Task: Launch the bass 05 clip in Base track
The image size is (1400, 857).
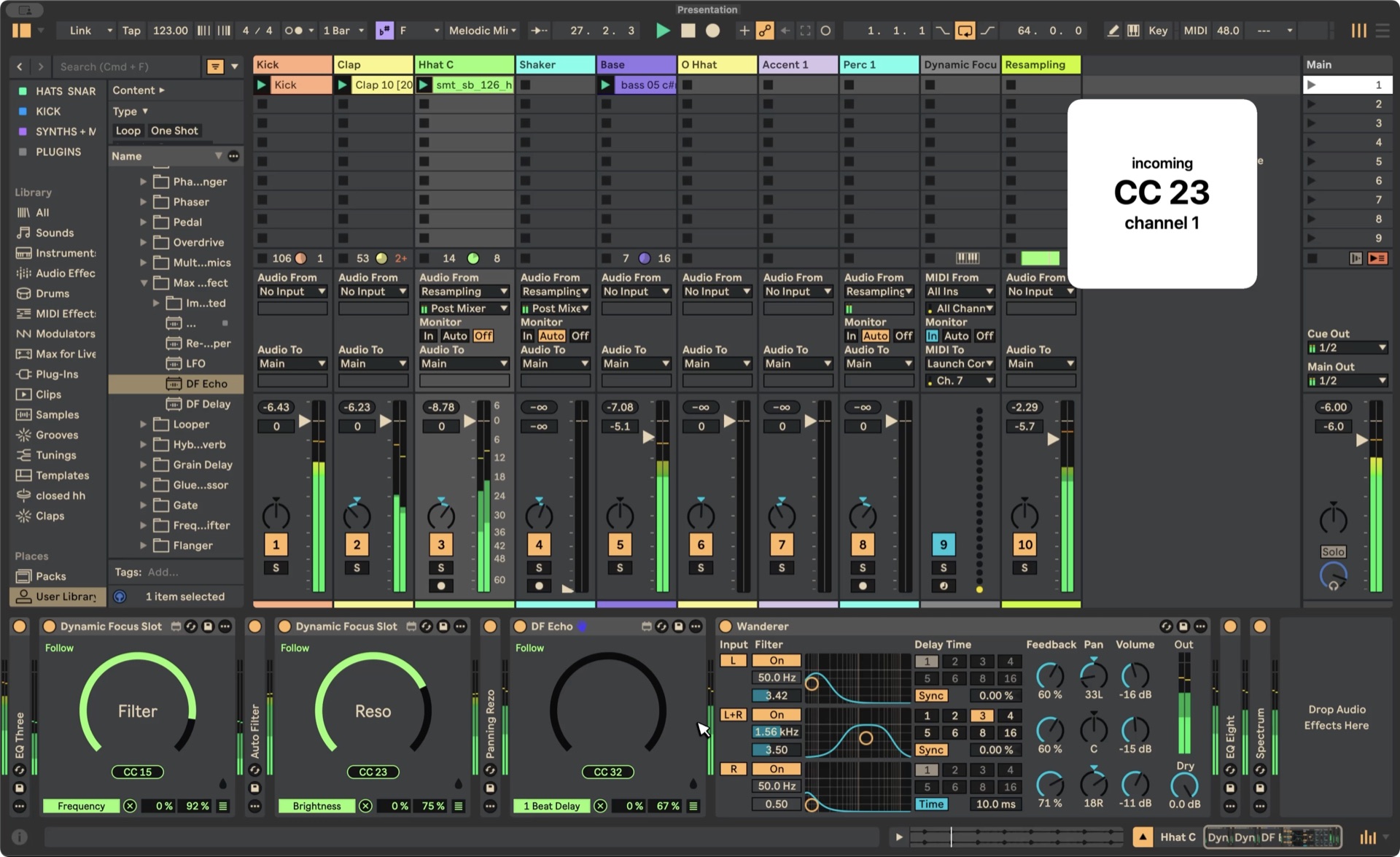Action: click(605, 85)
